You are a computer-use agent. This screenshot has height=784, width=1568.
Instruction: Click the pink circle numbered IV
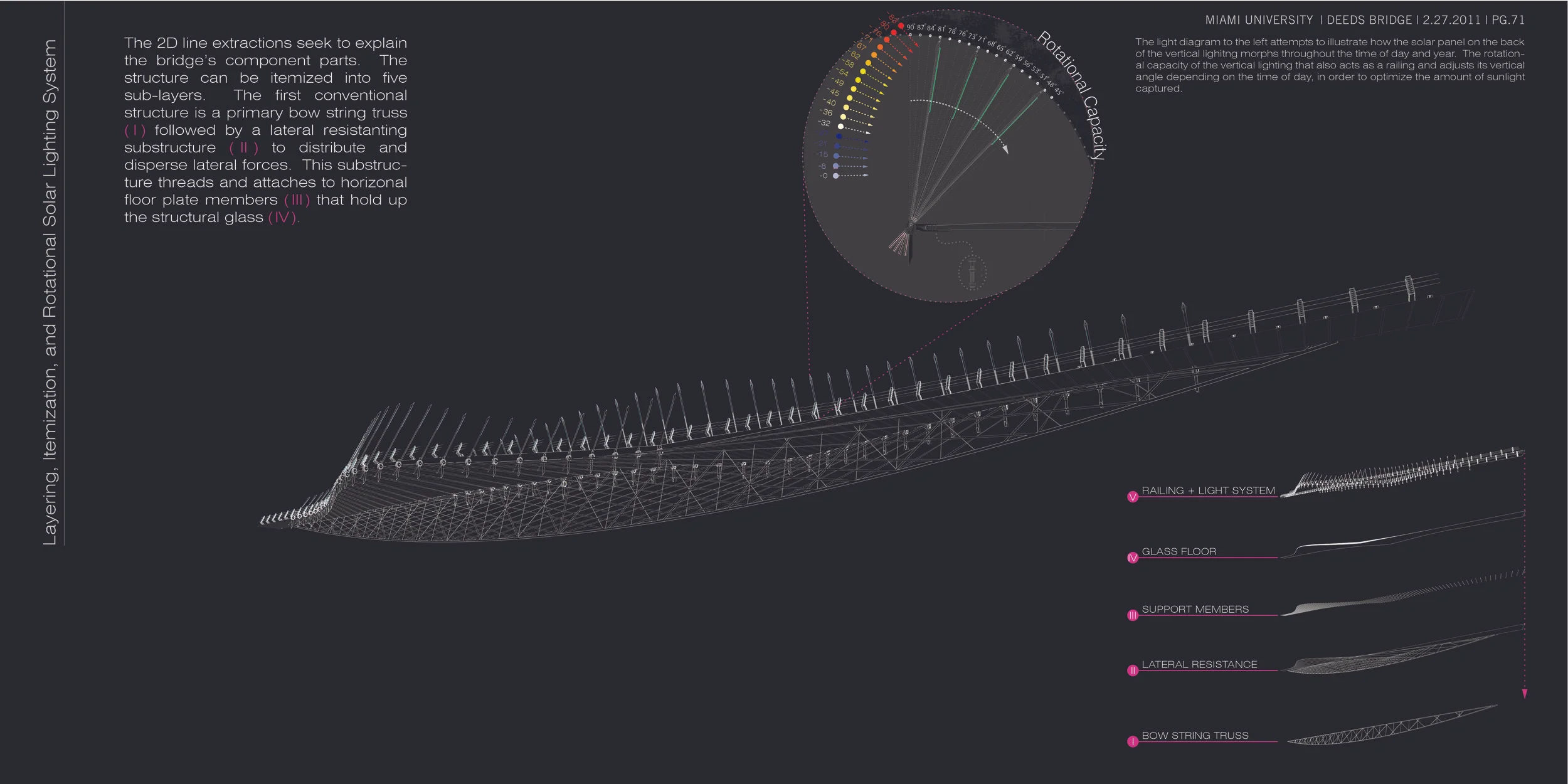pyautogui.click(x=1133, y=558)
